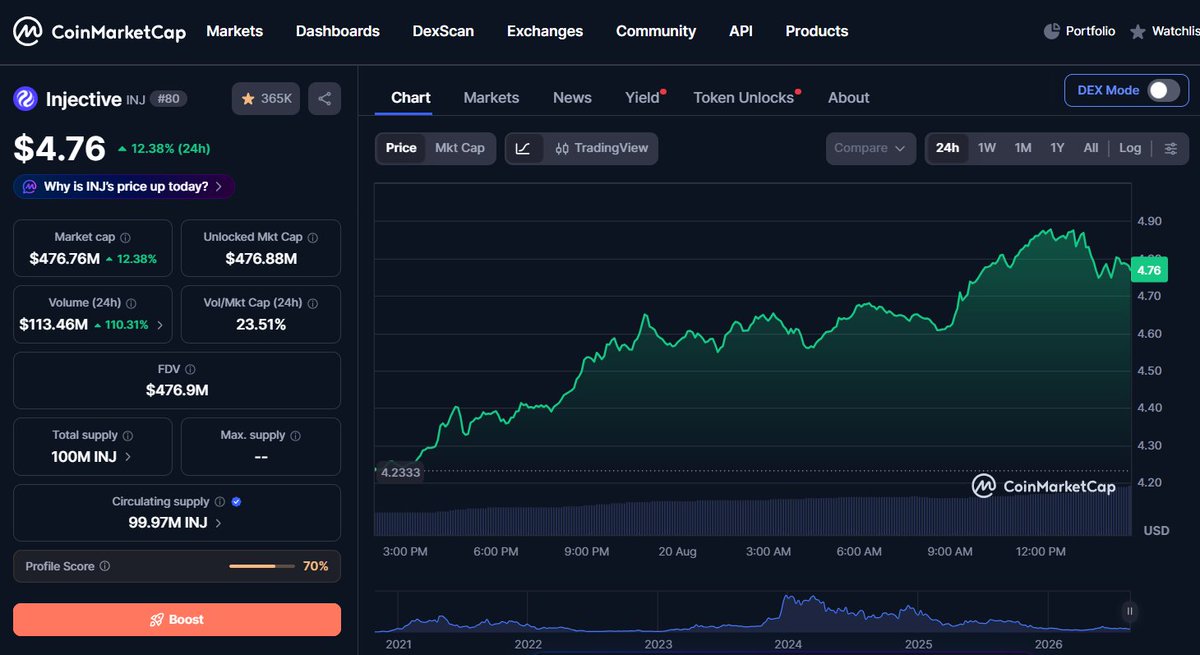Click the 4.76 current price label

click(x=1149, y=270)
